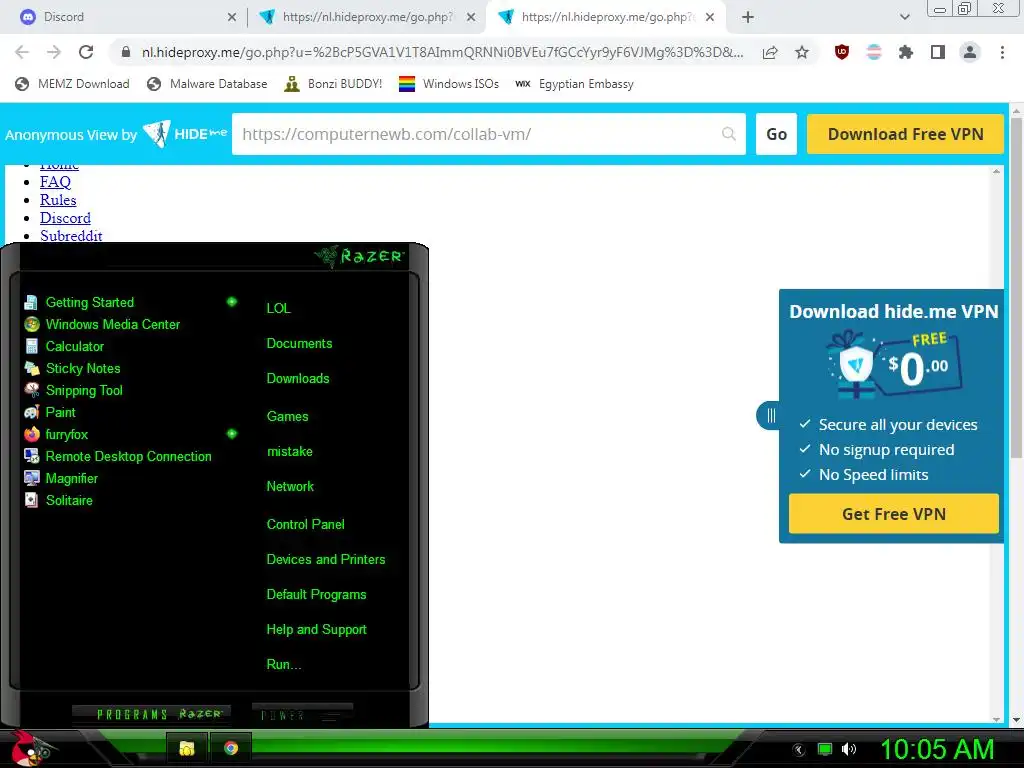Open the LOL user folder
Image resolution: width=1024 pixels, height=768 pixels.
[x=278, y=308]
